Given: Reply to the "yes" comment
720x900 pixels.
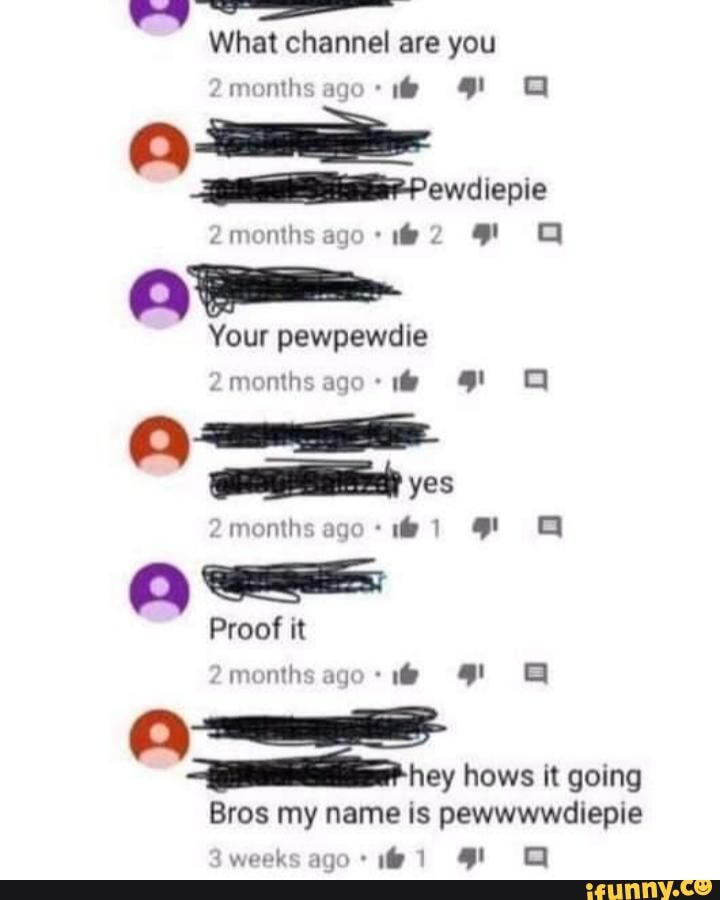Looking at the screenshot, I should [549, 527].
